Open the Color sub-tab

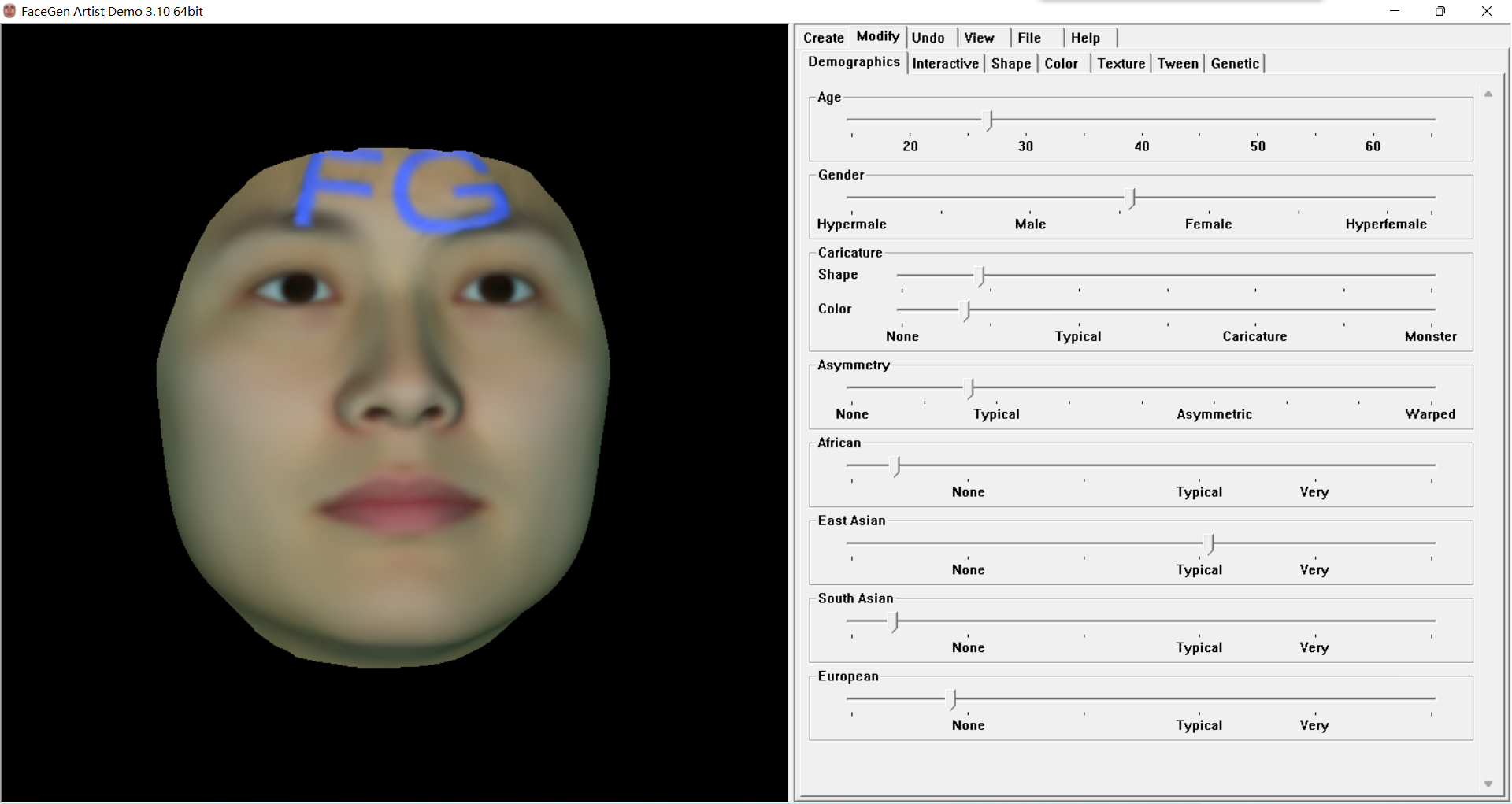tap(1061, 64)
